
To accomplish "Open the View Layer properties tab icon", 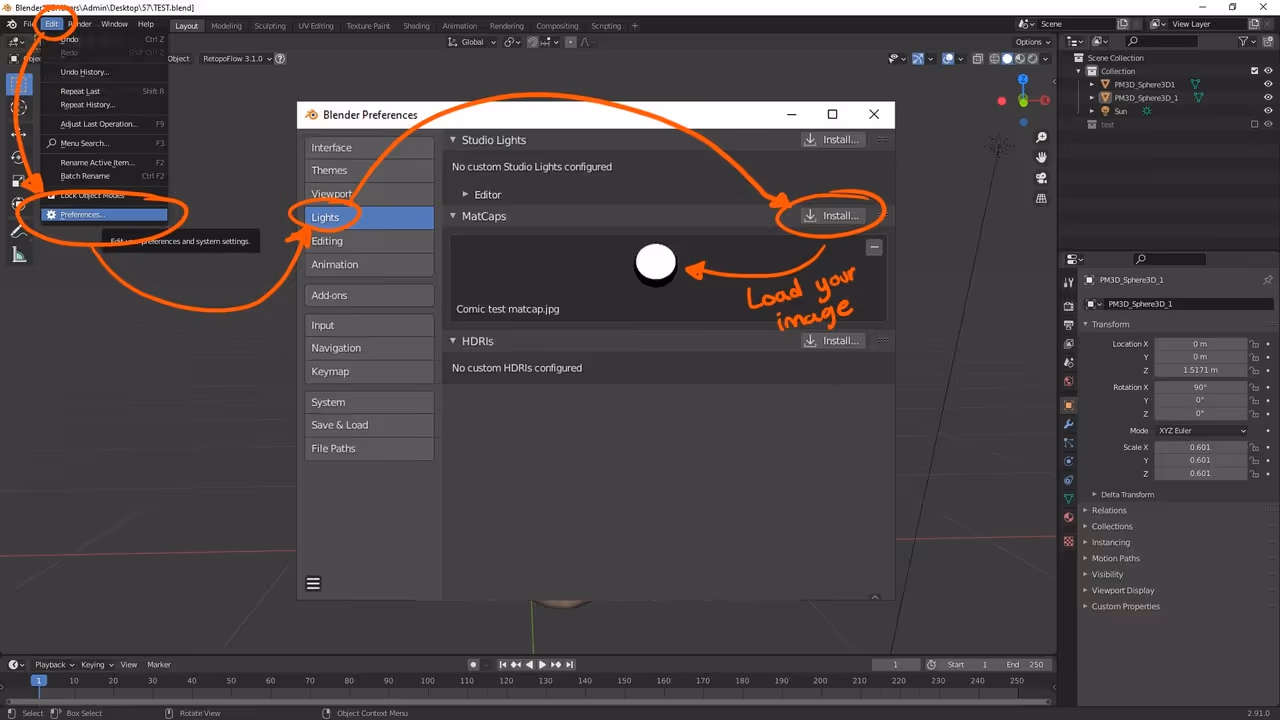I will 1069,344.
